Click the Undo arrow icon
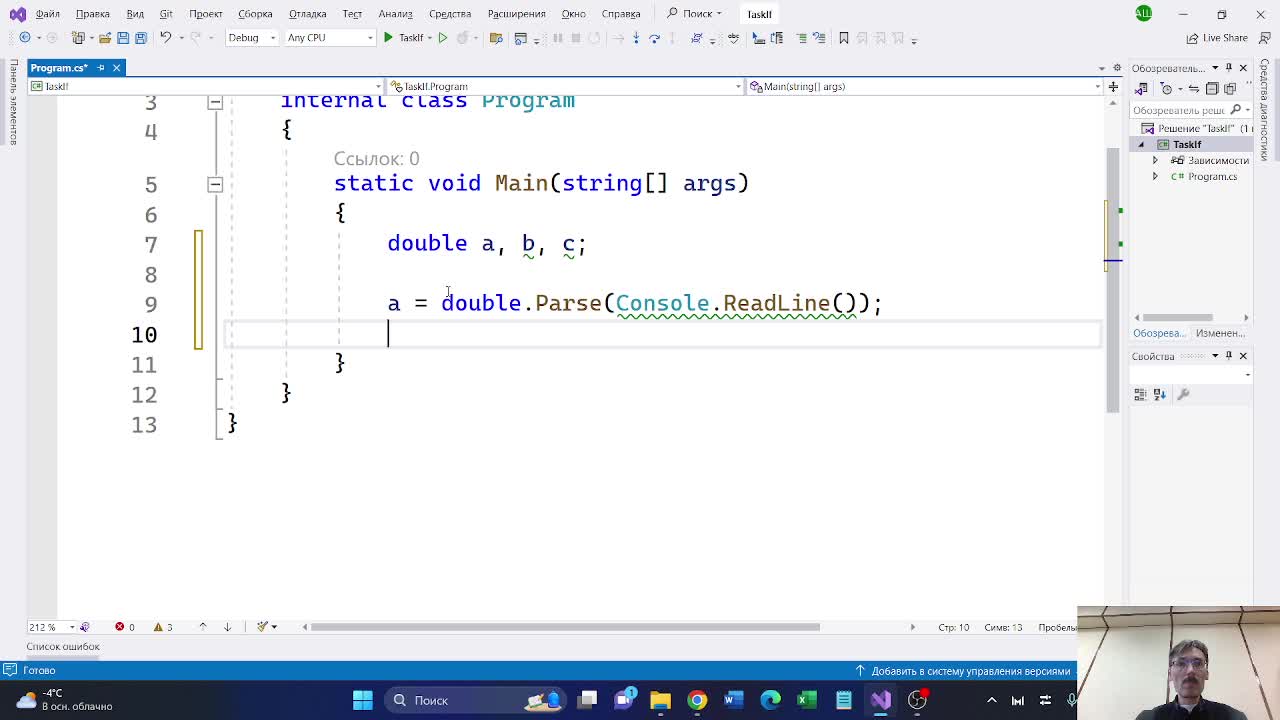Image resolution: width=1280 pixels, height=720 pixels. [165, 38]
